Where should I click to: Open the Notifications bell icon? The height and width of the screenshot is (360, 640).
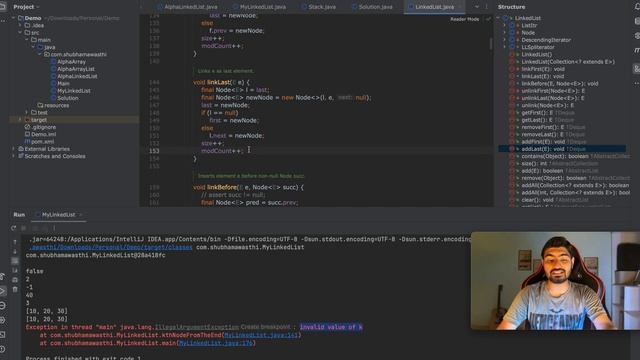pyautogui.click(x=637, y=7)
